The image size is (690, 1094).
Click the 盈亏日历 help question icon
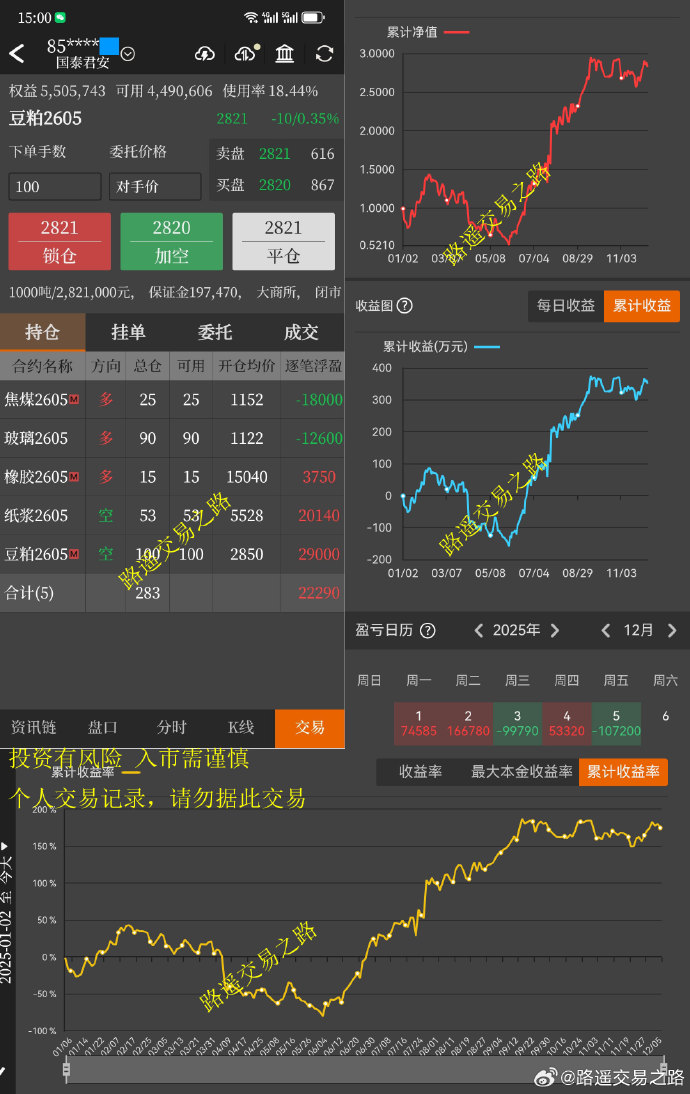(428, 631)
